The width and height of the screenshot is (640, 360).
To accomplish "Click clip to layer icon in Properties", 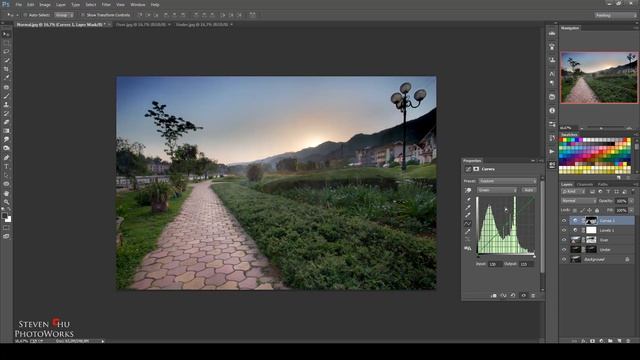I will coord(493,296).
